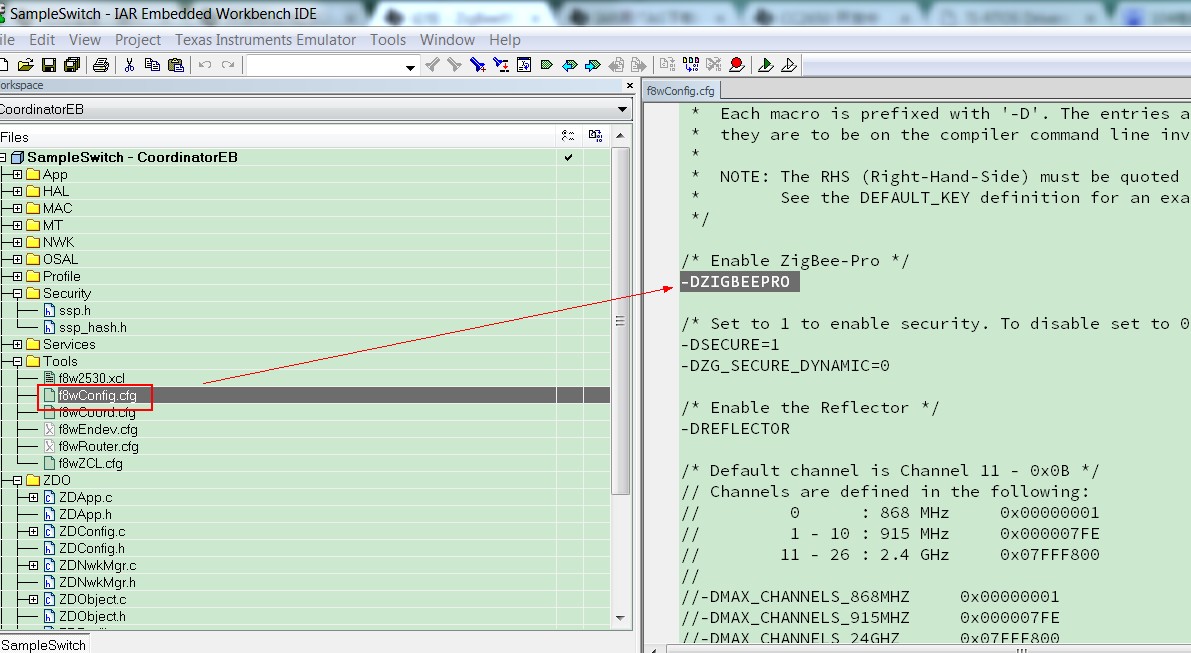Select f8wZCL.cfg file
The width and height of the screenshot is (1191, 653).
click(x=90, y=463)
